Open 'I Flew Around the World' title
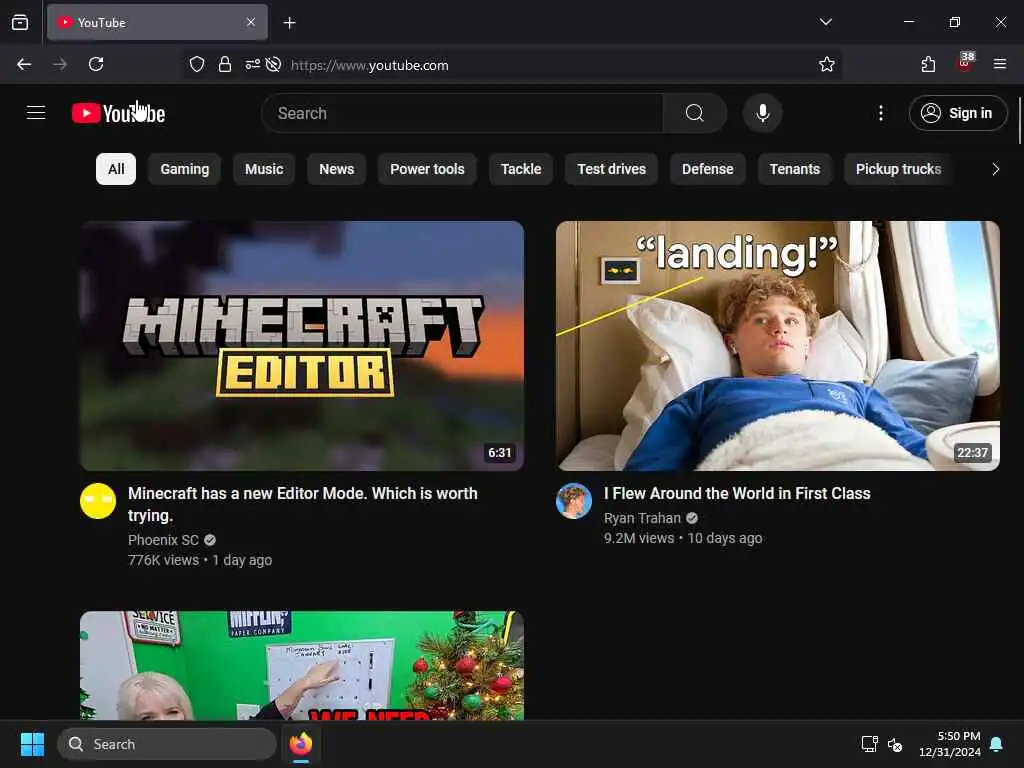This screenshot has height=768, width=1024. coord(737,493)
